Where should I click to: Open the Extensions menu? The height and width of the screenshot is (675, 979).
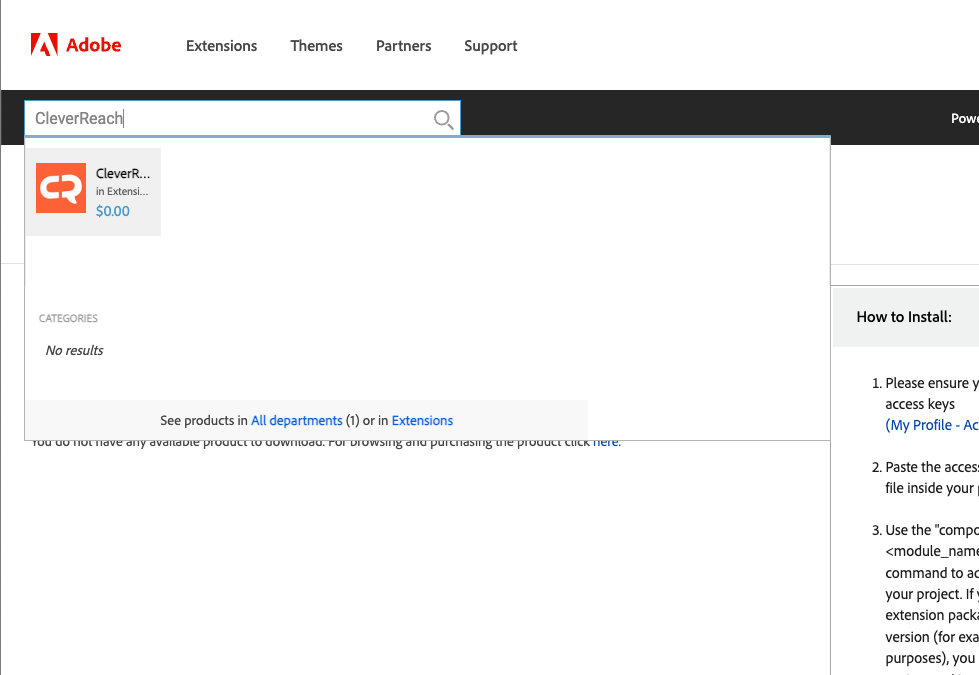[222, 46]
